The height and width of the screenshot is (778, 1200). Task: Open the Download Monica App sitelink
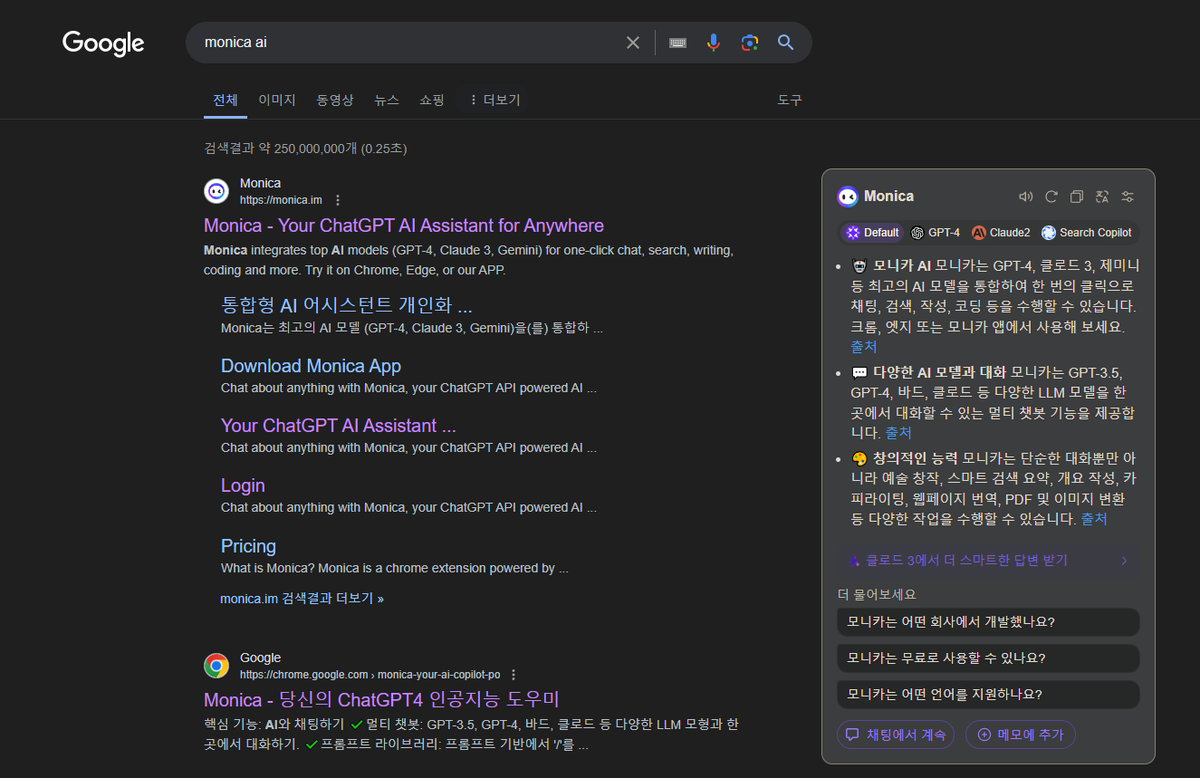tap(311, 366)
